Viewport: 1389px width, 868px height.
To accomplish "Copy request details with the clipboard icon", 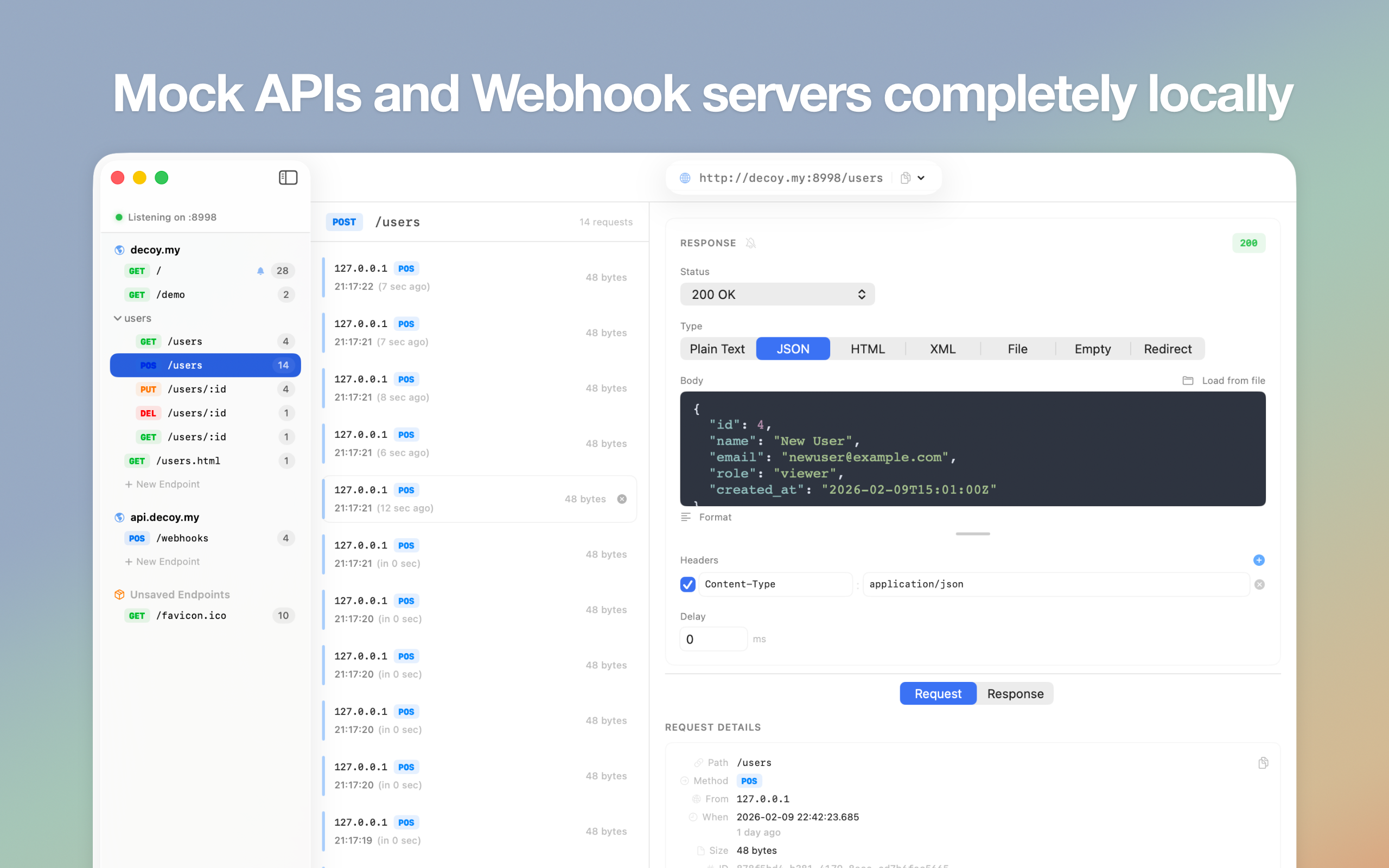I will [x=1263, y=762].
